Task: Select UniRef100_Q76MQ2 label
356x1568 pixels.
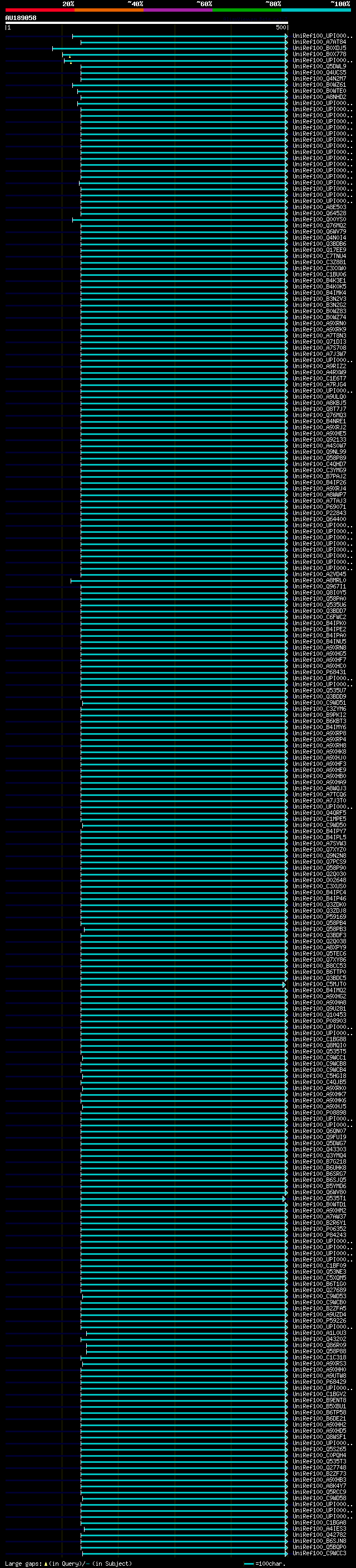Action: tap(319, 225)
